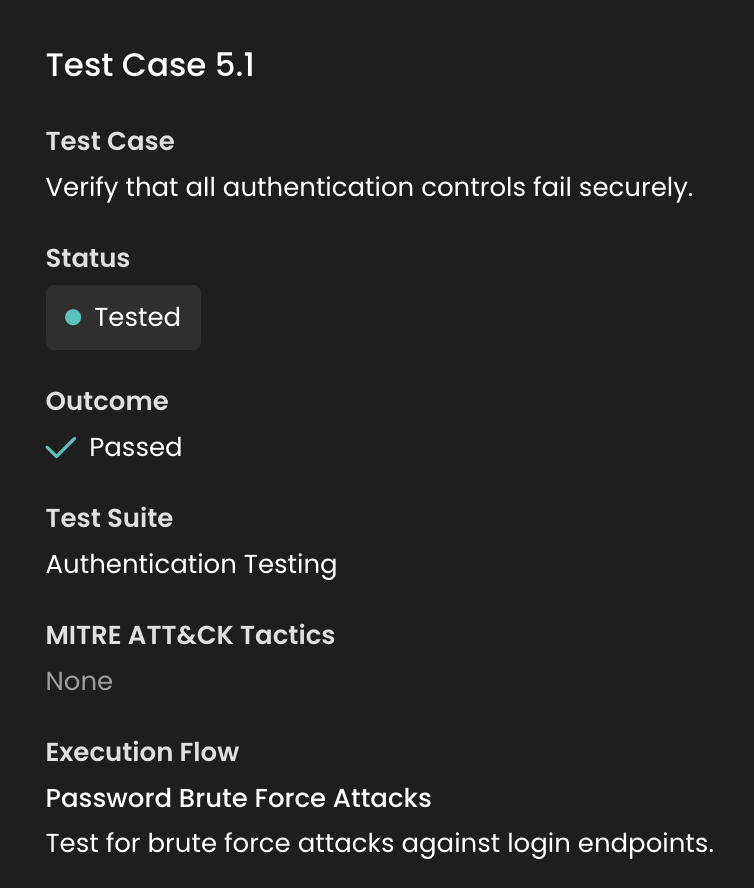This screenshot has height=888, width=754.
Task: Click the Test Suite section label
Action: point(109,518)
